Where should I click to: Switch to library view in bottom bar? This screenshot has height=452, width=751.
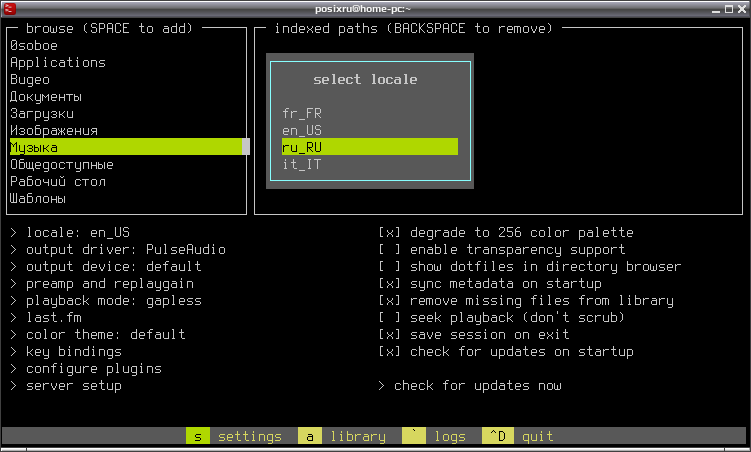click(x=358, y=436)
